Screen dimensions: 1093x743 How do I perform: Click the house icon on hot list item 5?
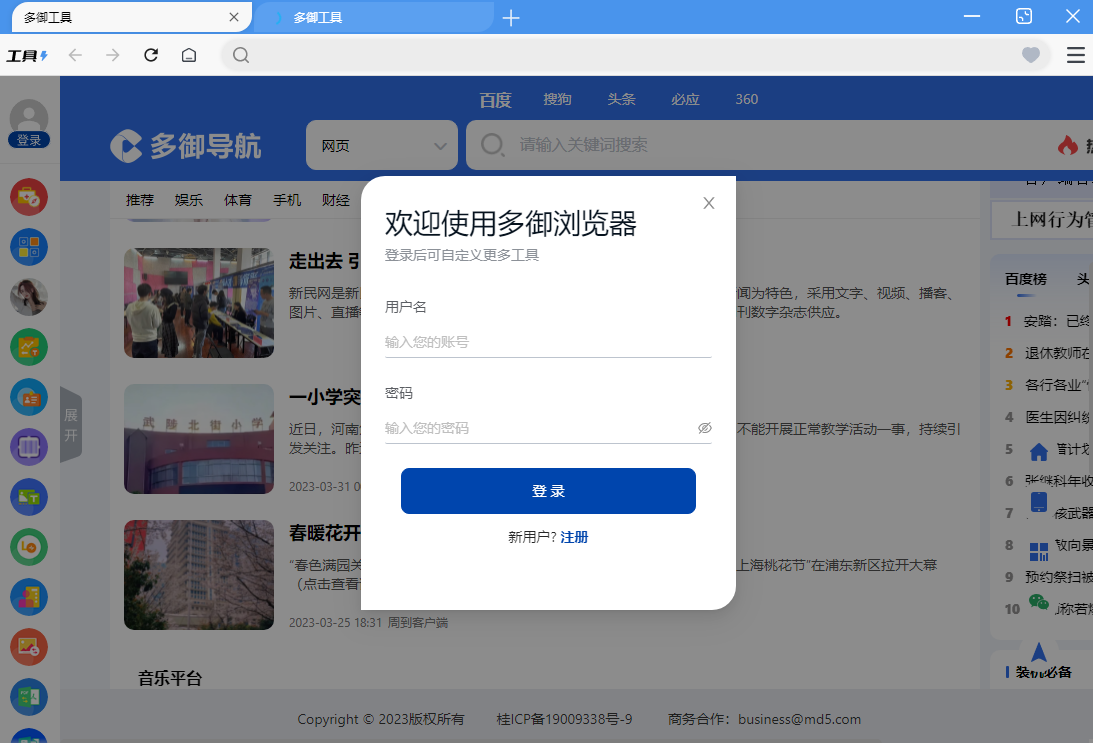pos(1039,450)
